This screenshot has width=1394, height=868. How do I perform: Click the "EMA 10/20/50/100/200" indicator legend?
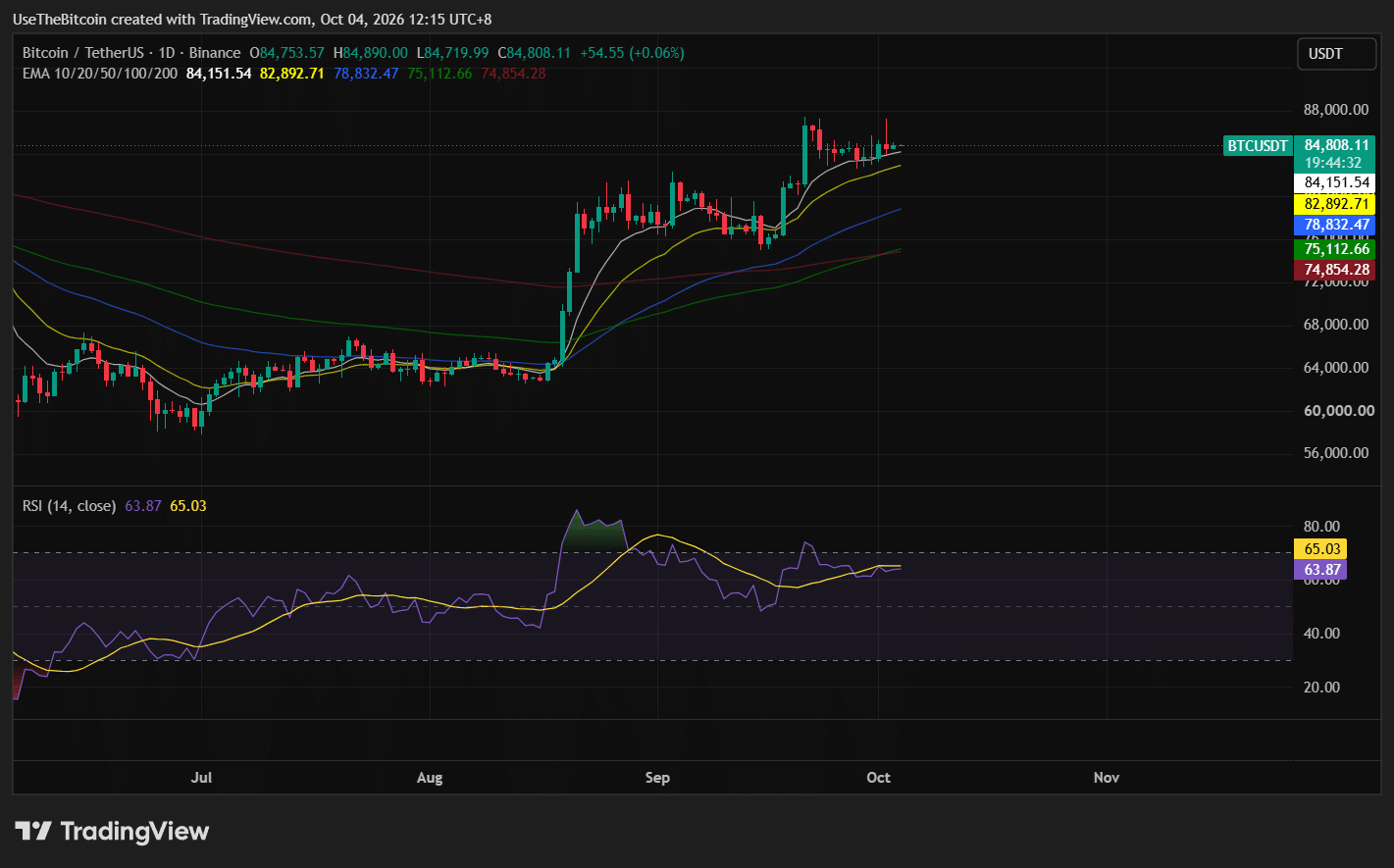point(100,74)
